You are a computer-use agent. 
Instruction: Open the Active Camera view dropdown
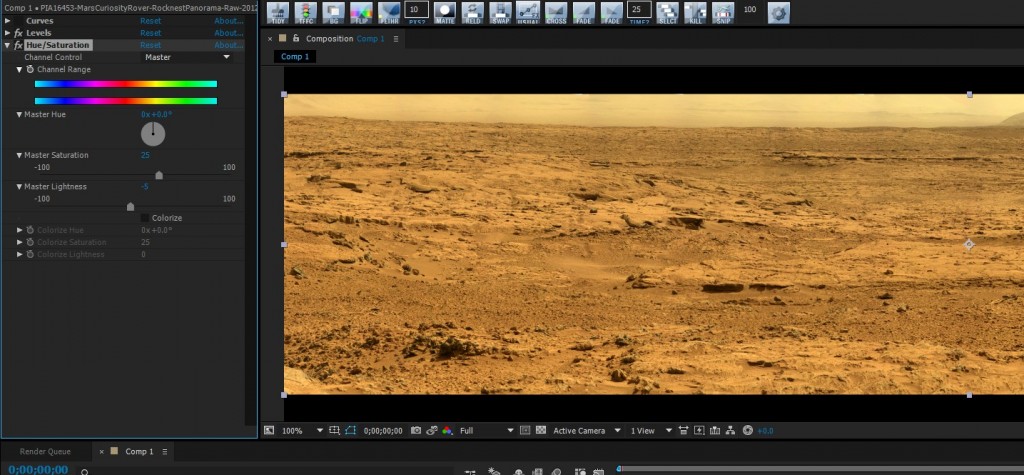pyautogui.click(x=587, y=430)
